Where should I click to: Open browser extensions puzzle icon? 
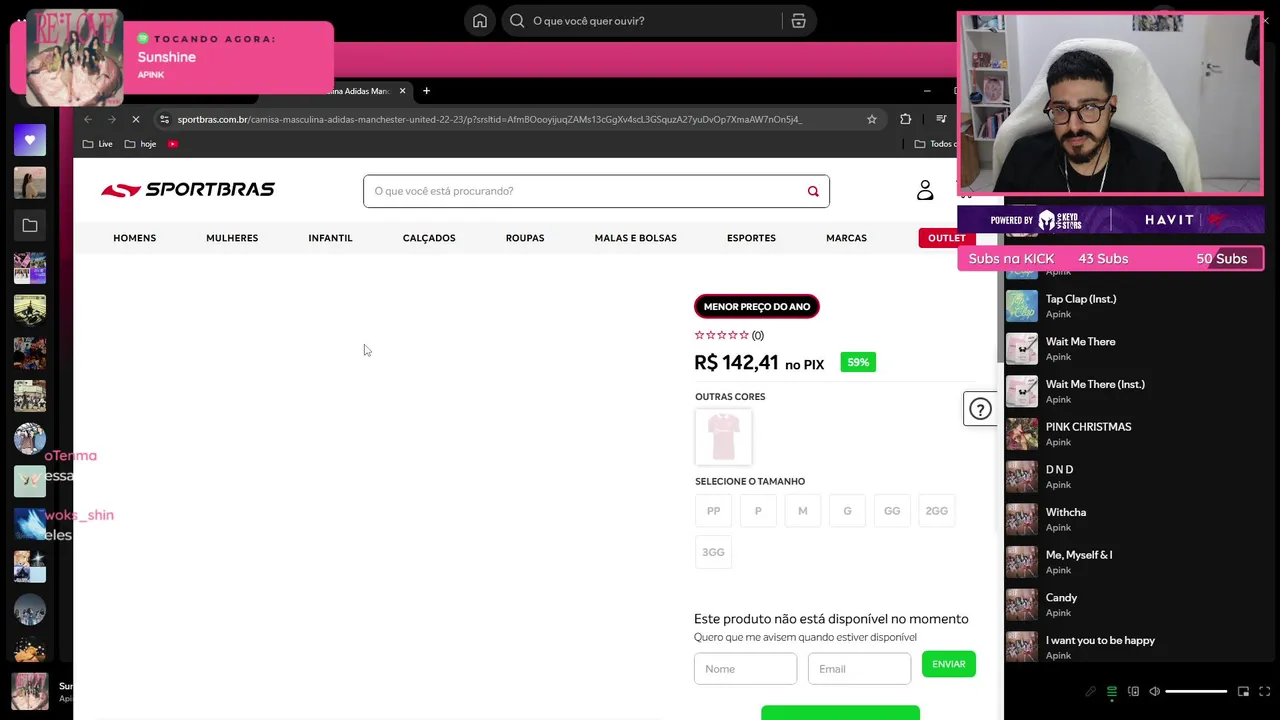905,119
